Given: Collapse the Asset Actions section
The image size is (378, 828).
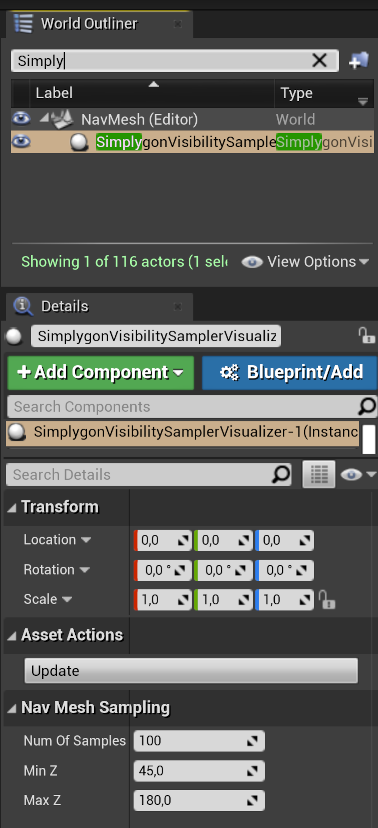Looking at the screenshot, I should pyautogui.click(x=12, y=636).
